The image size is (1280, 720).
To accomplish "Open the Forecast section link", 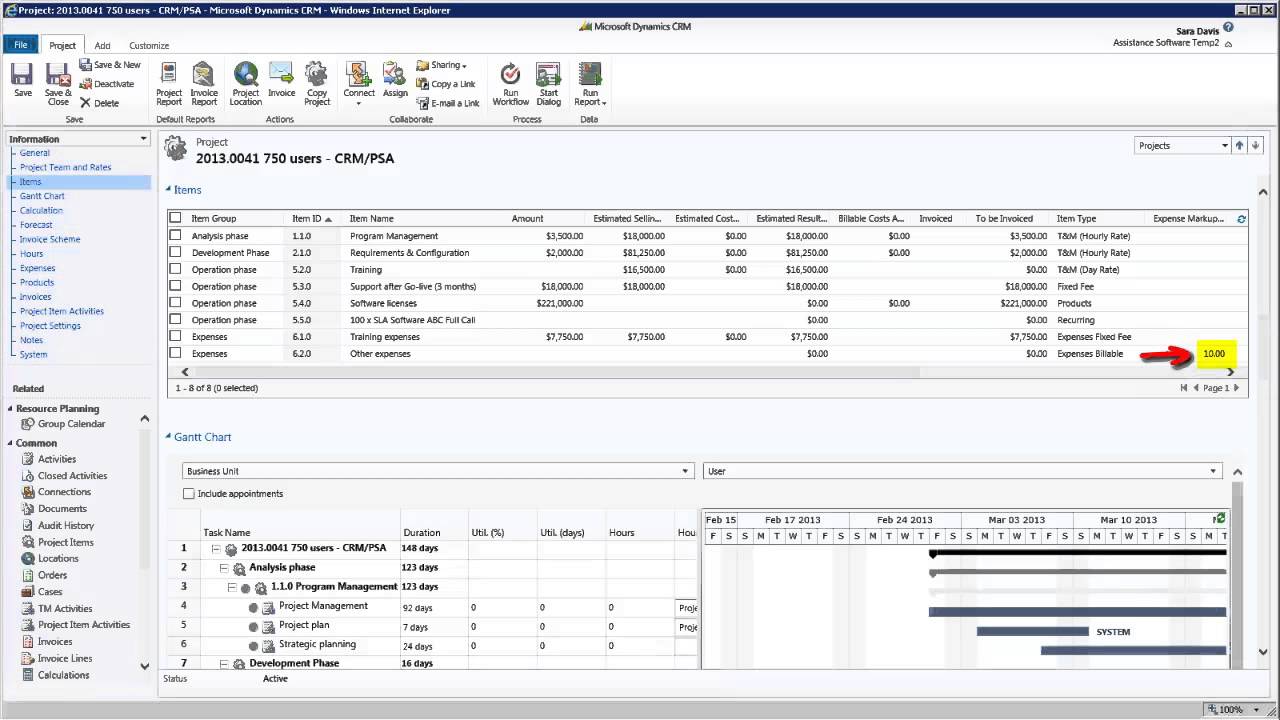I will (x=36, y=225).
